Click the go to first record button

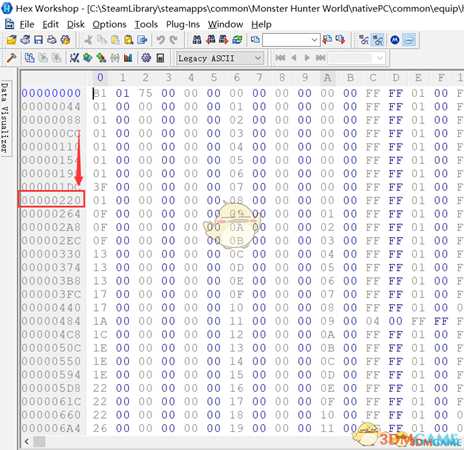(x=280, y=58)
